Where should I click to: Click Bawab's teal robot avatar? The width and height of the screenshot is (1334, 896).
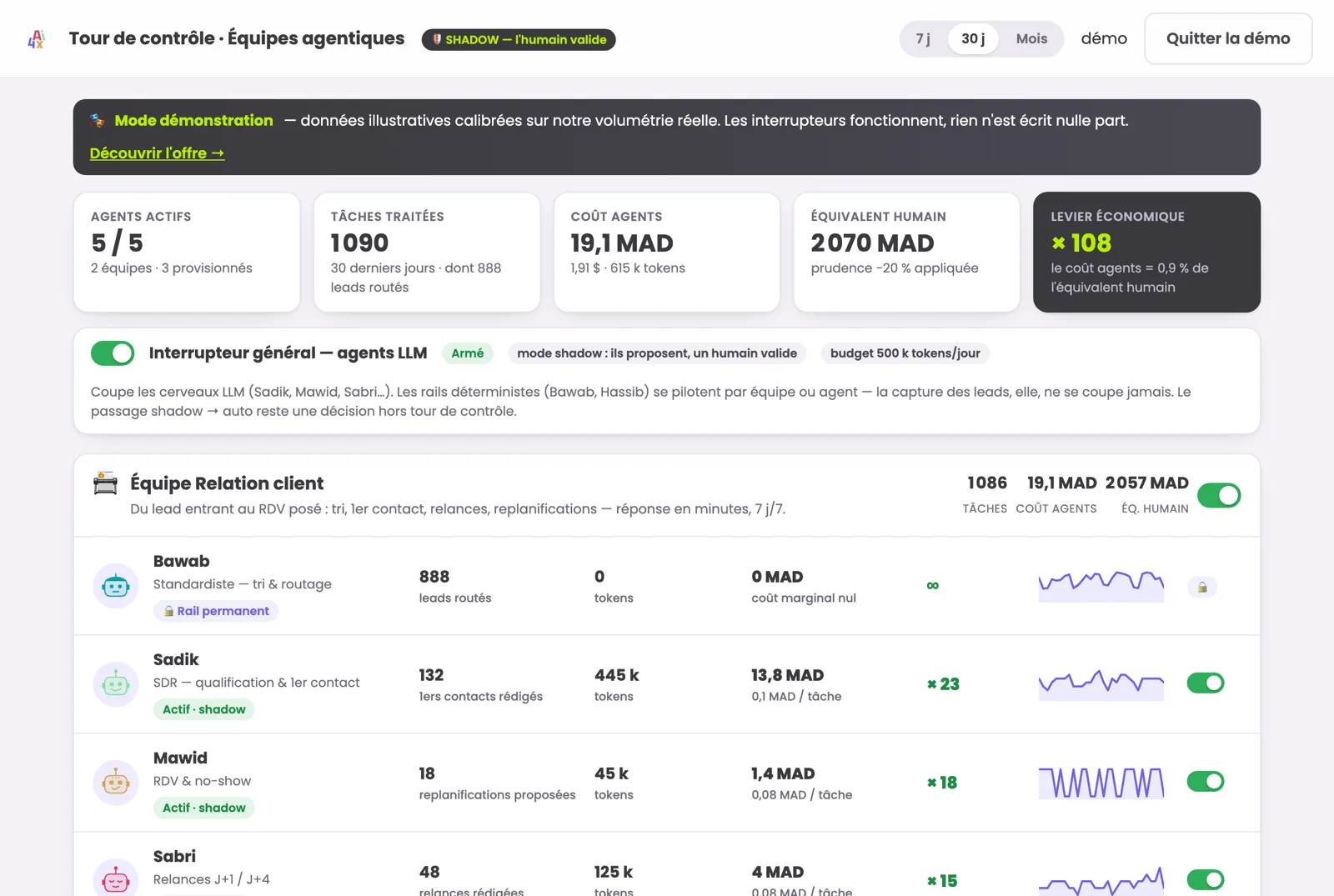pos(116,586)
